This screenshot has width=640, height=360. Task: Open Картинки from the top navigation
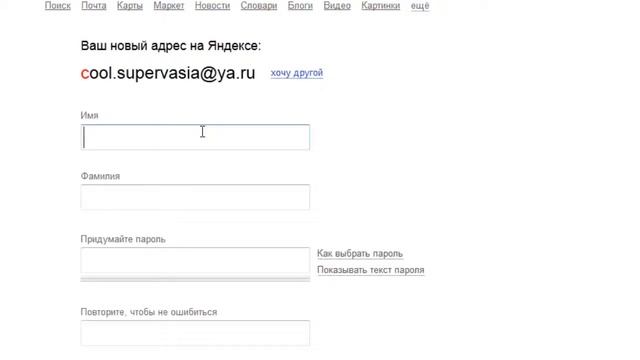pos(380,6)
